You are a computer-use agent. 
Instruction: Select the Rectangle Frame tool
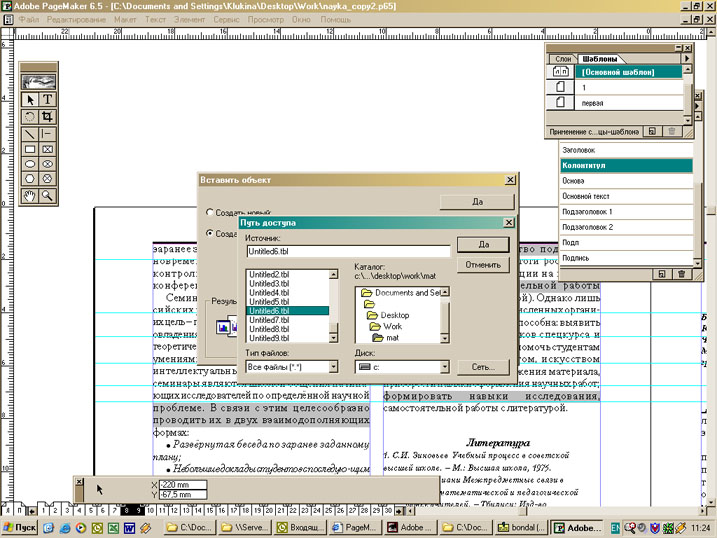[48, 149]
